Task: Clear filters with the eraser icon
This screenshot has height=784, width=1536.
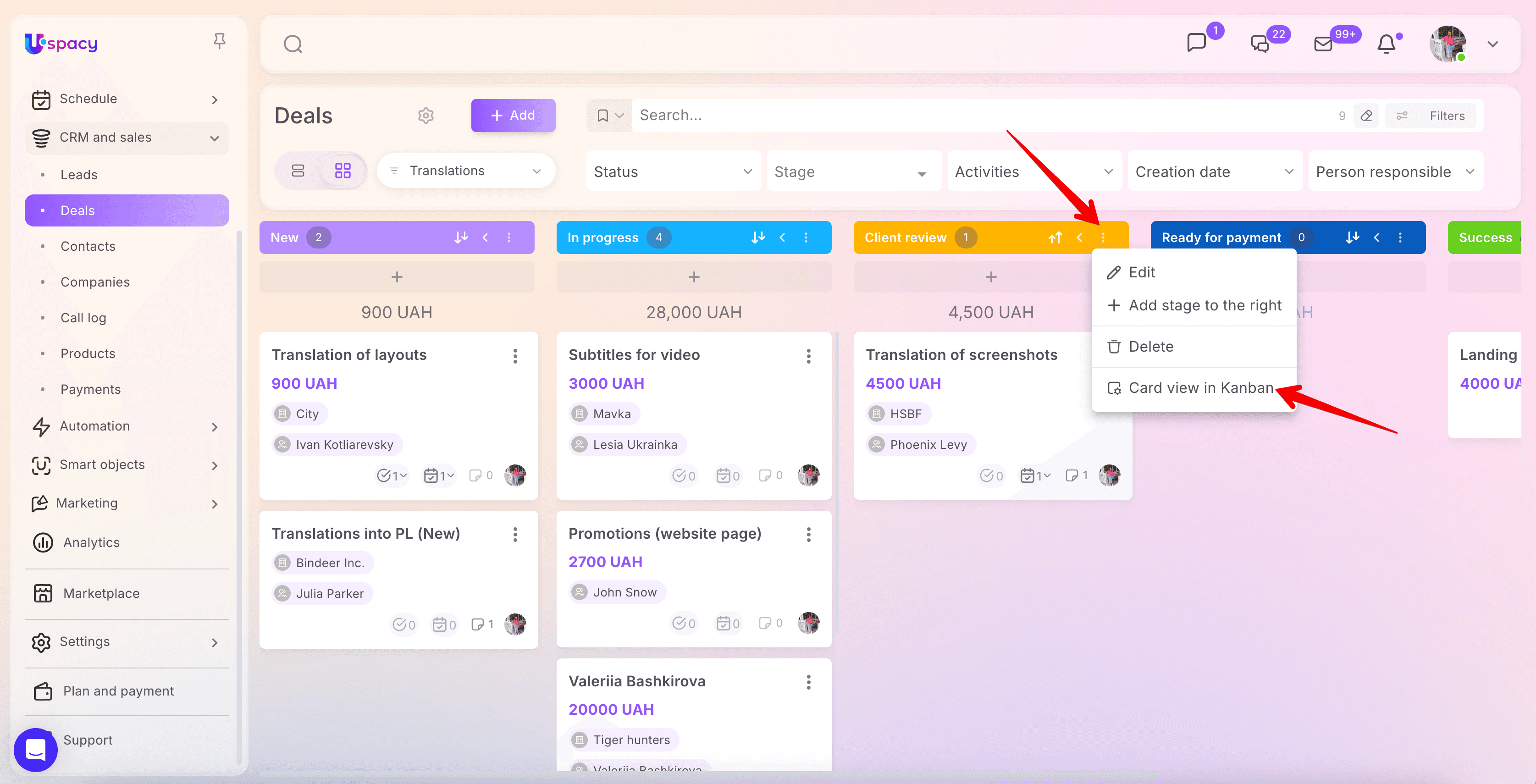Action: [1366, 116]
